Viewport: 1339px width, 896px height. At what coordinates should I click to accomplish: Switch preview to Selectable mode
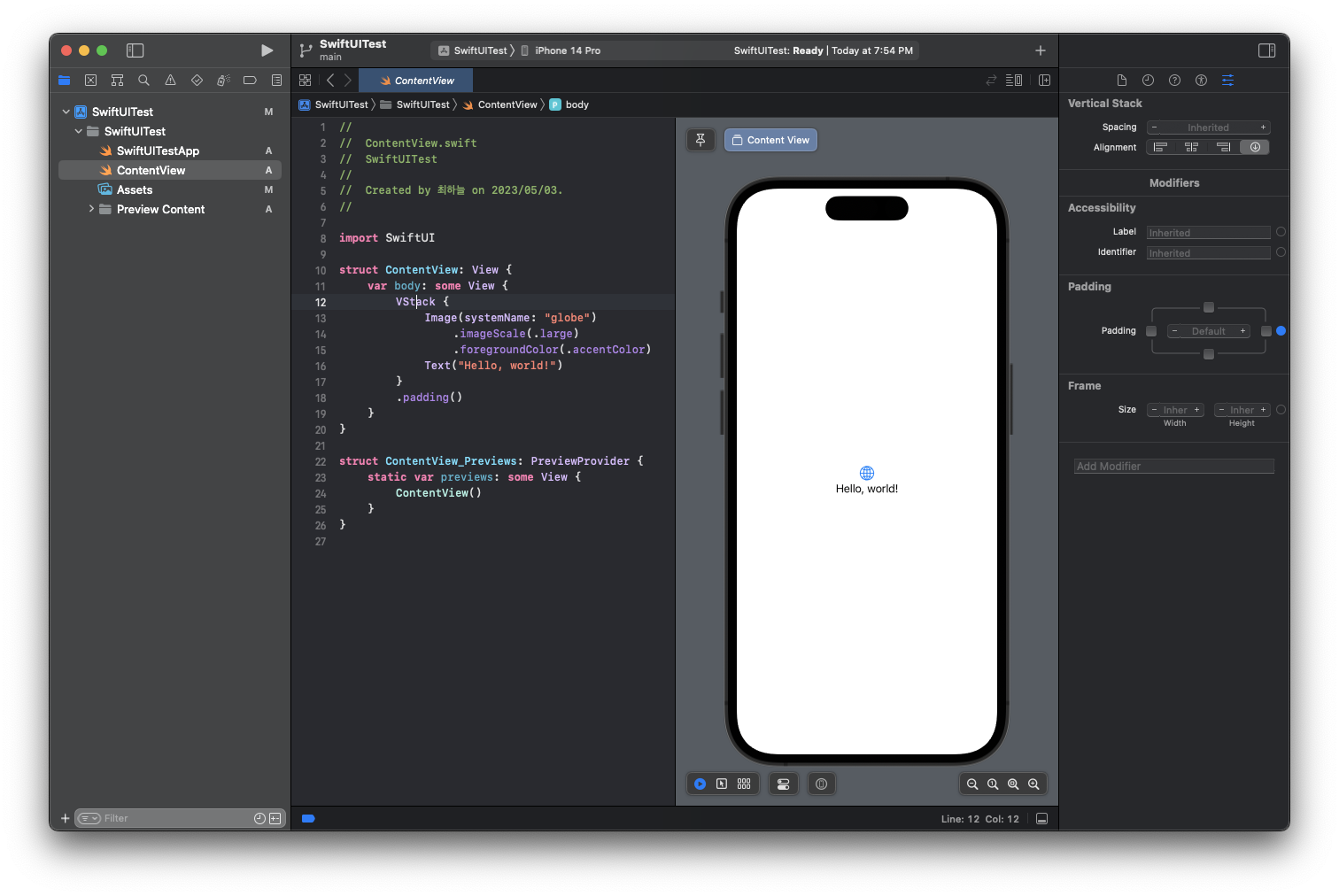722,784
